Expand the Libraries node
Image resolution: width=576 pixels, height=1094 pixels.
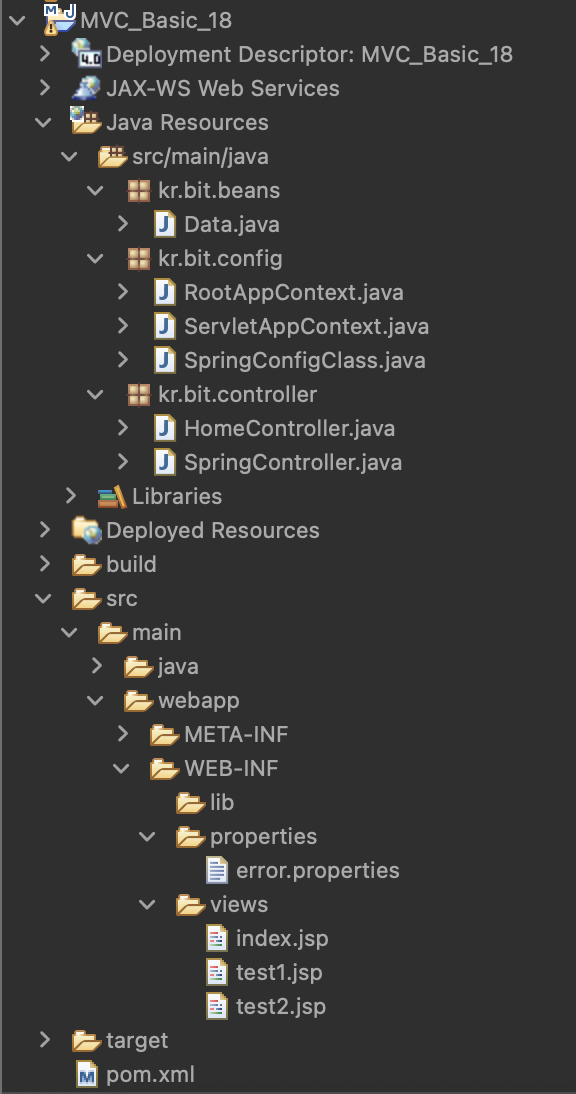click(x=70, y=496)
